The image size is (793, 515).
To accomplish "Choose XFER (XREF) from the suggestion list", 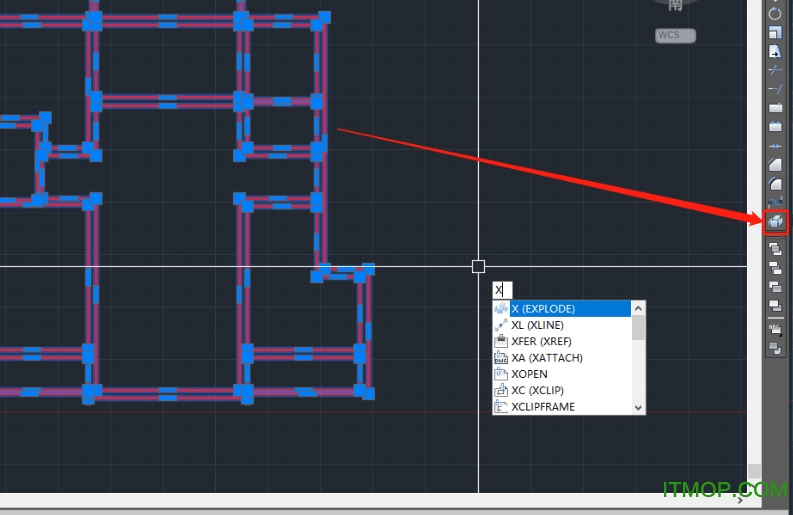I will 562,341.
